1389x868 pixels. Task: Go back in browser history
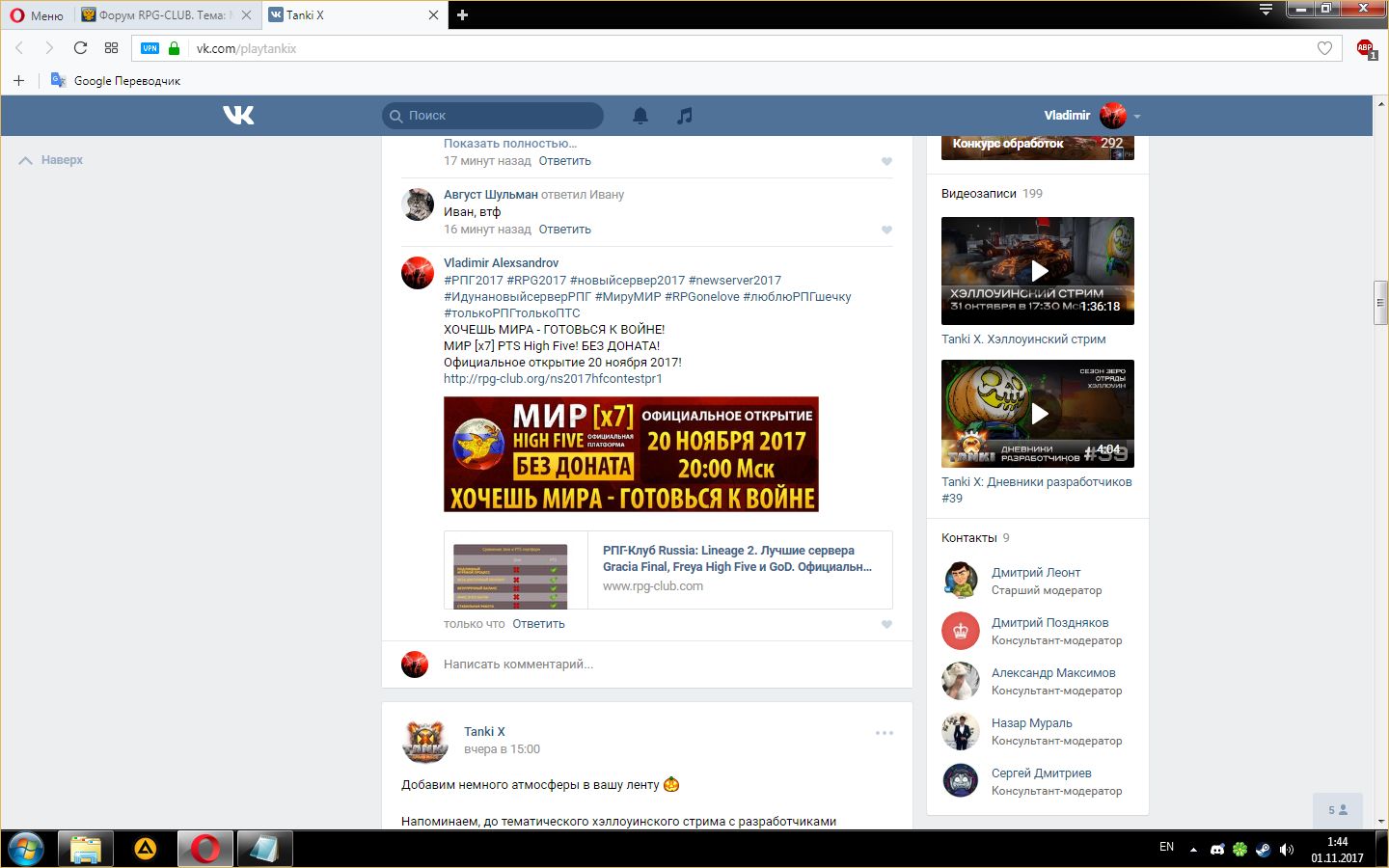[x=19, y=48]
